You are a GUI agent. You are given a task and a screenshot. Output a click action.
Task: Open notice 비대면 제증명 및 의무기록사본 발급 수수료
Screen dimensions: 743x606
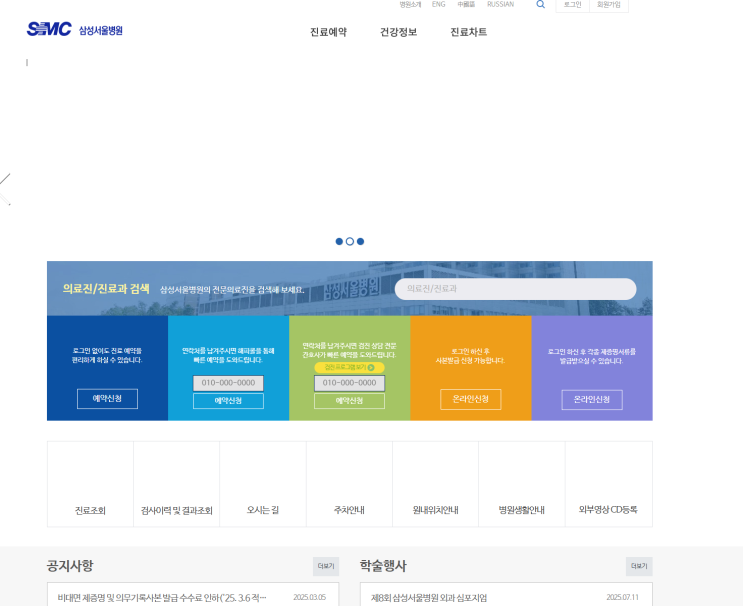click(x=162, y=597)
